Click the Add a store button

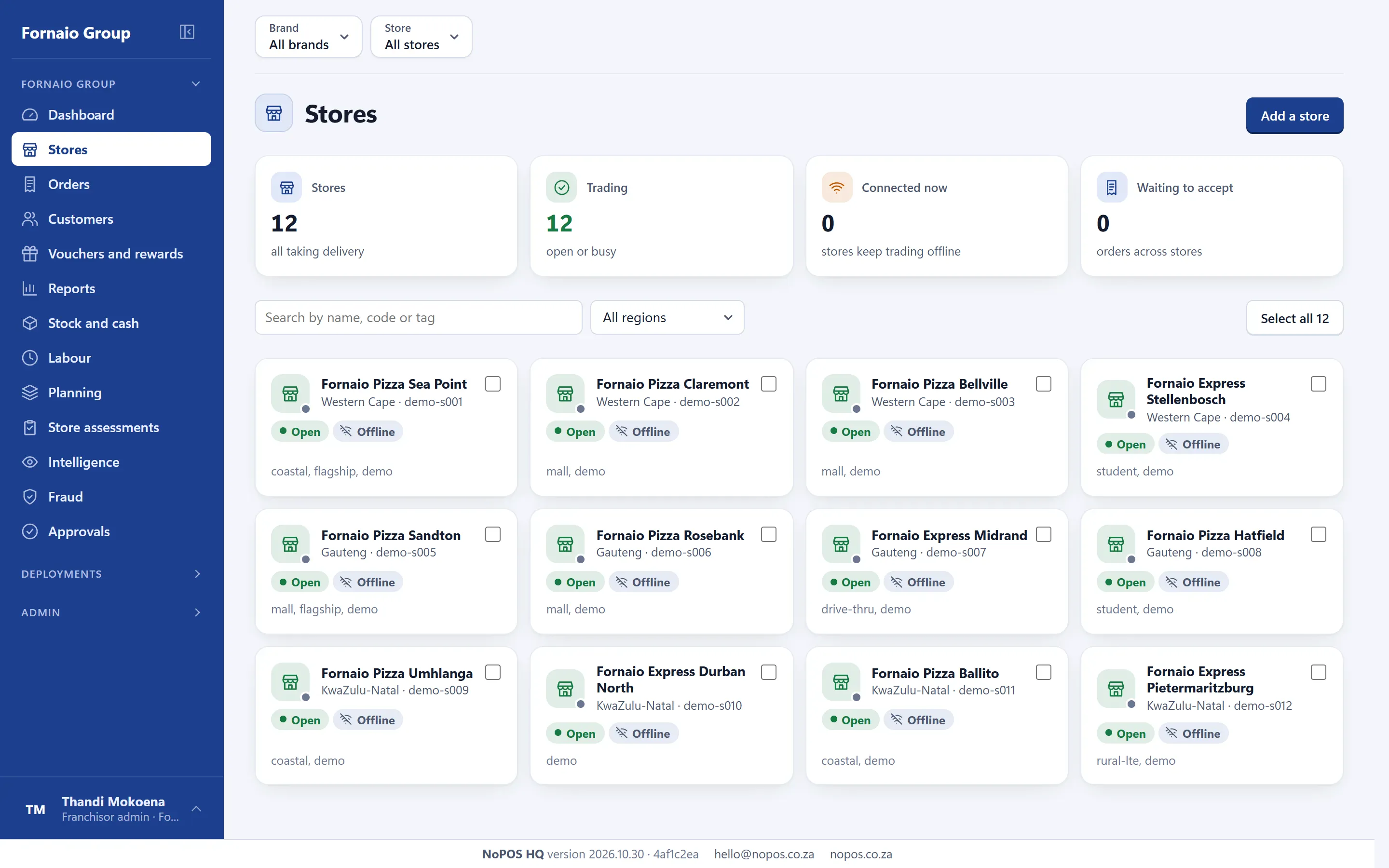point(1294,116)
